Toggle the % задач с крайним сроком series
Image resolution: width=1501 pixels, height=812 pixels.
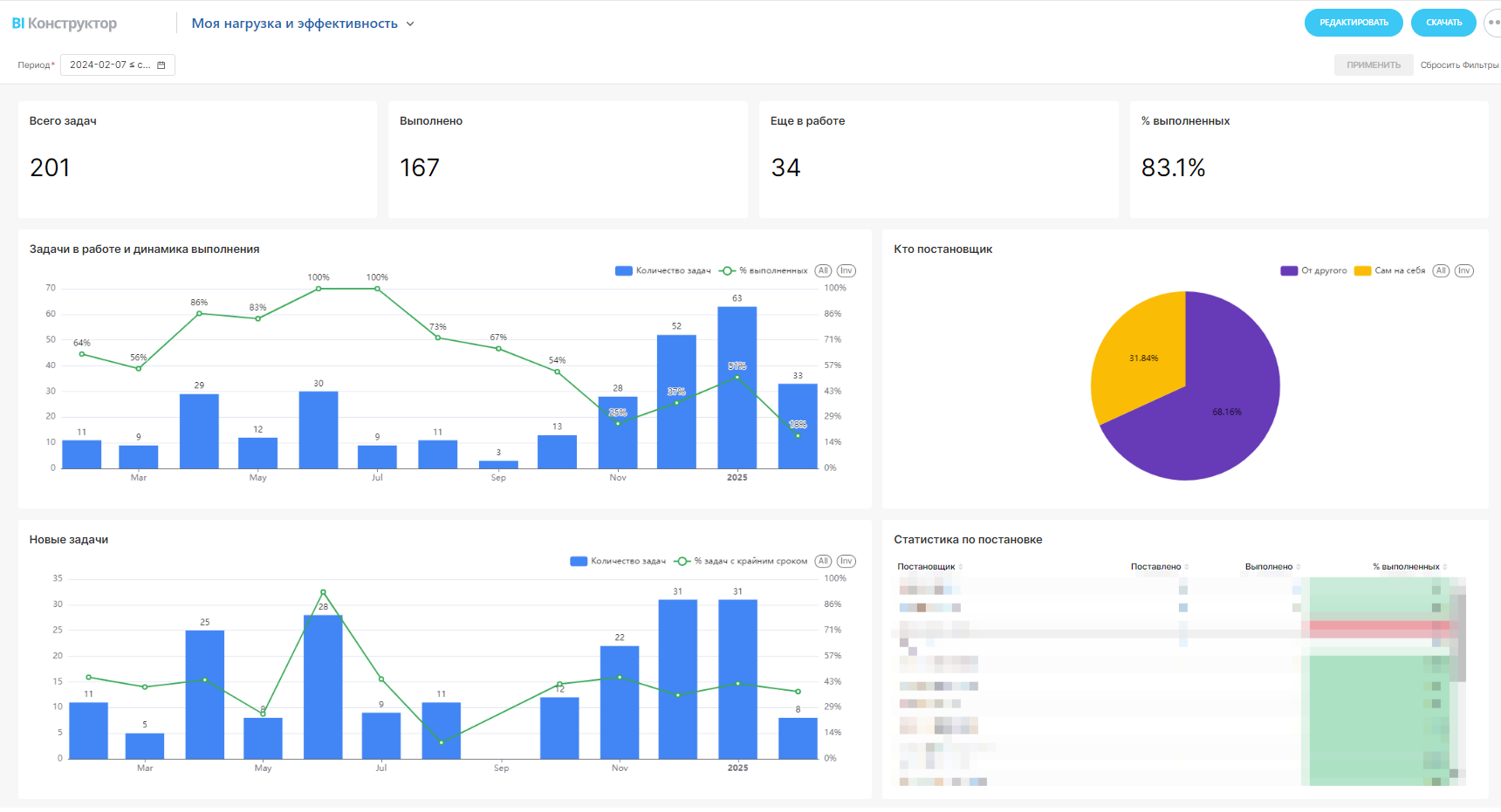pyautogui.click(x=742, y=561)
